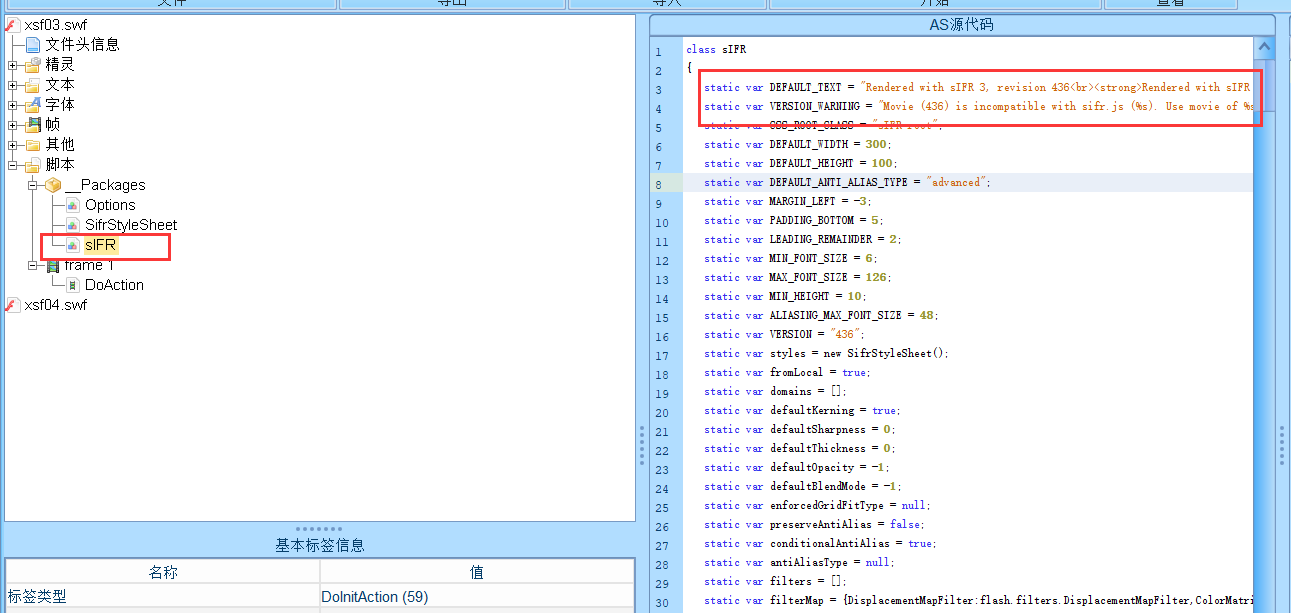Click the DoAction script icon

[x=72, y=284]
